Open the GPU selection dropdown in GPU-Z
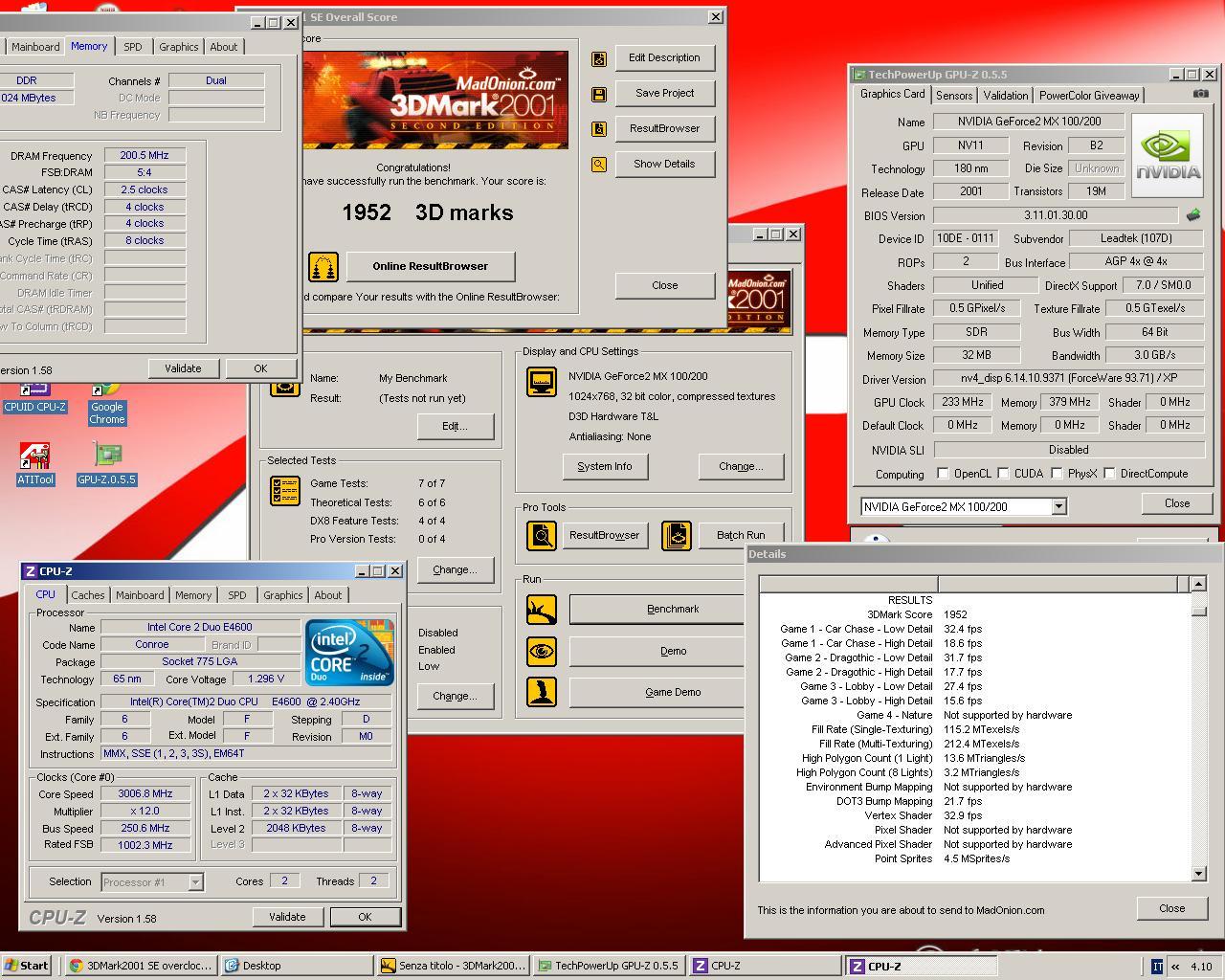 point(1058,506)
